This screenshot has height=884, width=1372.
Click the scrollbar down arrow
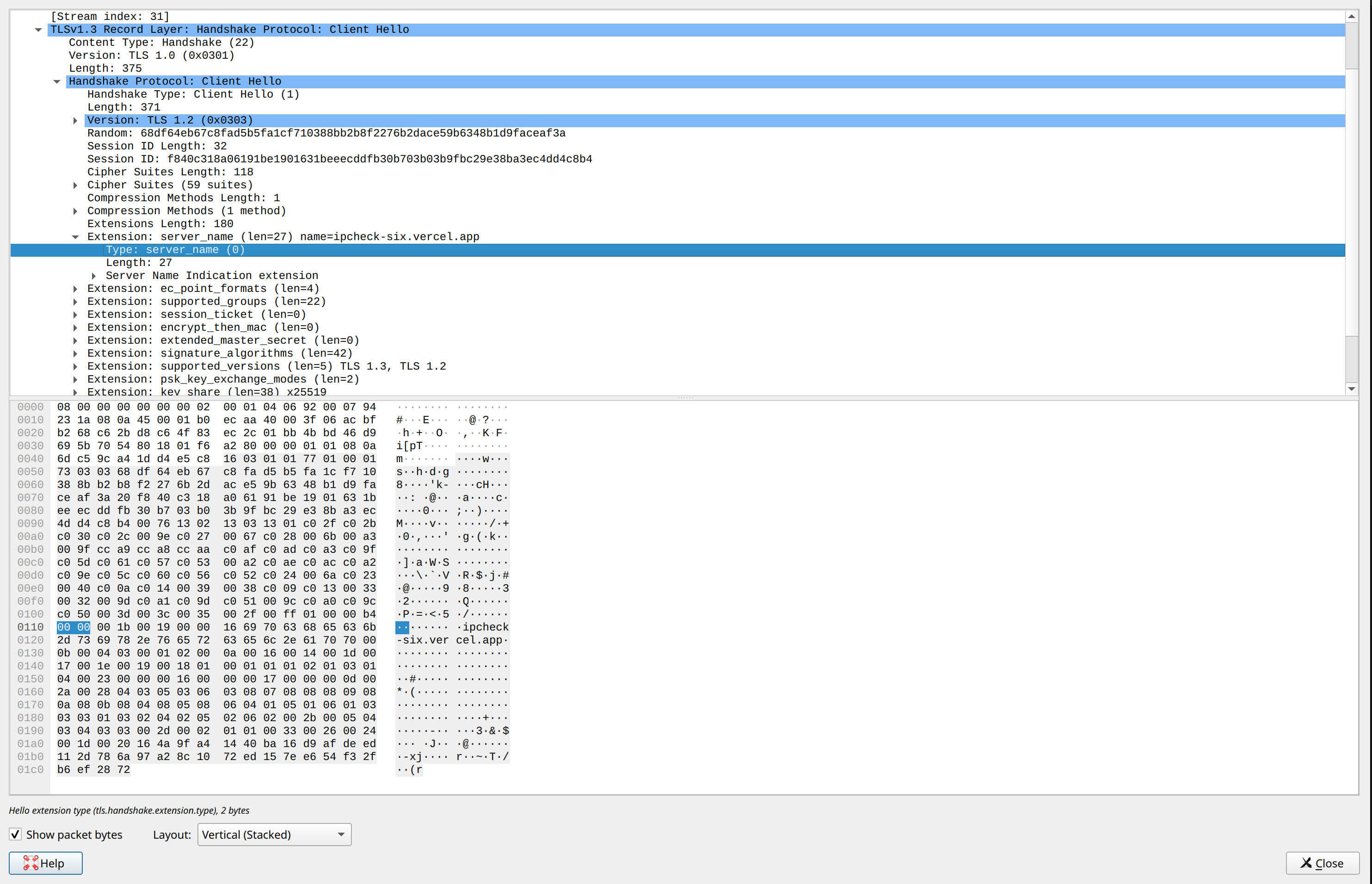pos(1352,389)
